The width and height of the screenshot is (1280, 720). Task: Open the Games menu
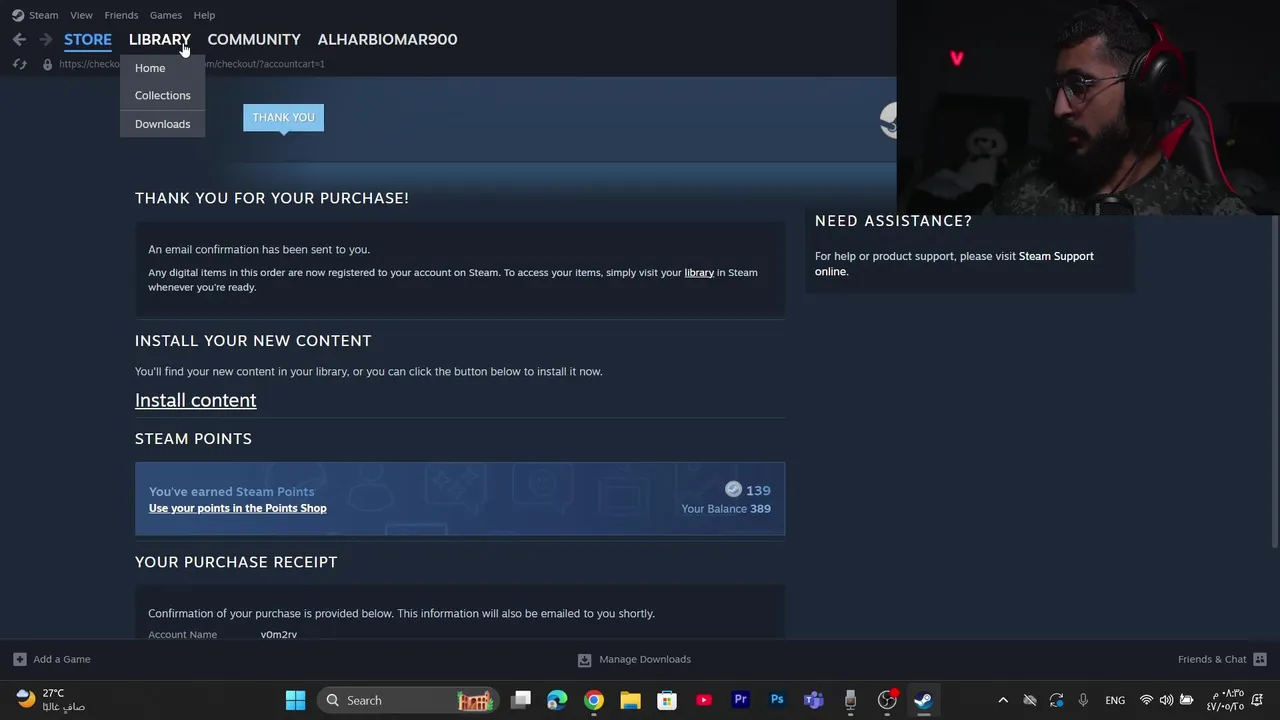165,15
